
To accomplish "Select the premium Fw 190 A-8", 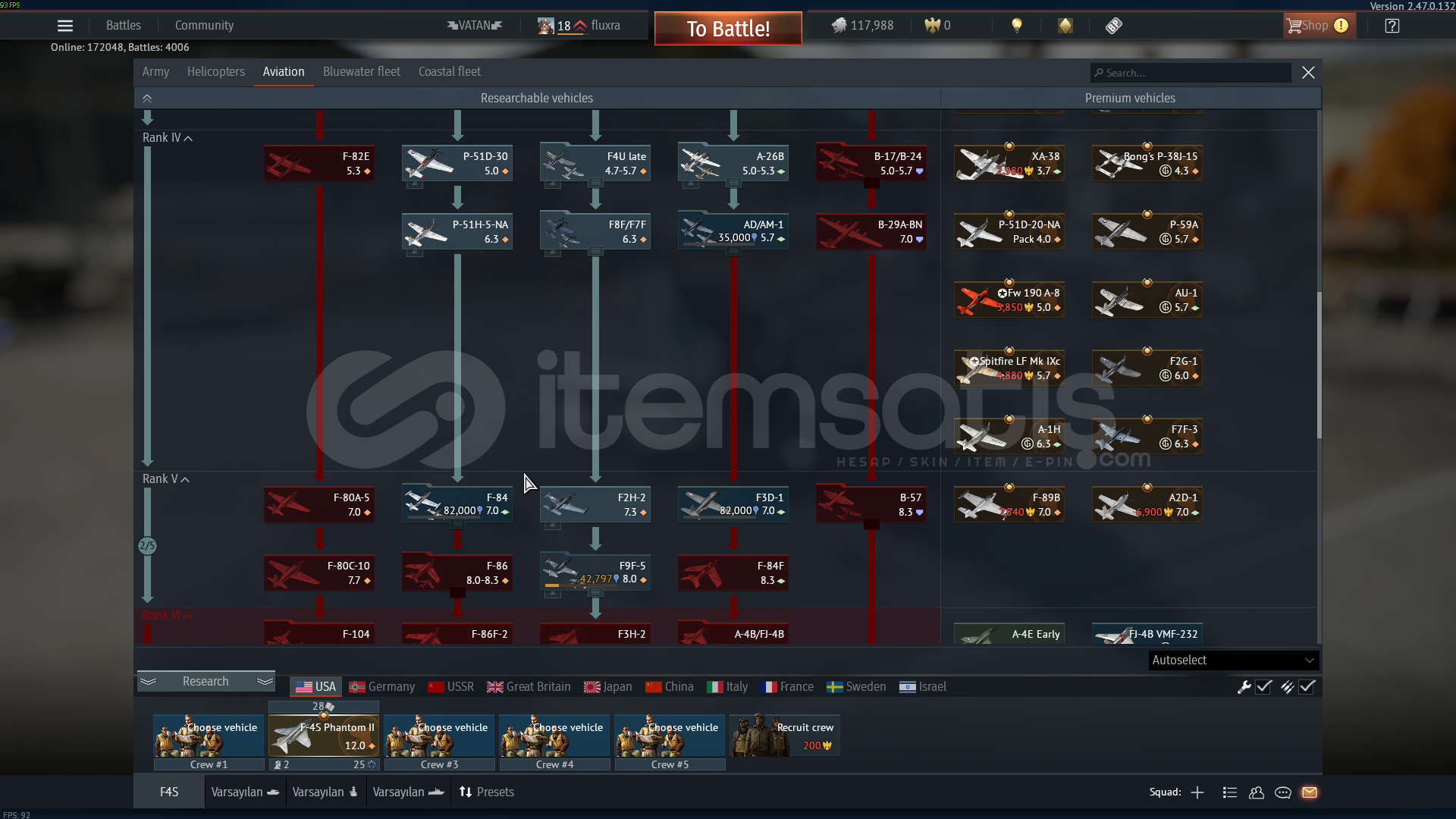I will [1009, 300].
